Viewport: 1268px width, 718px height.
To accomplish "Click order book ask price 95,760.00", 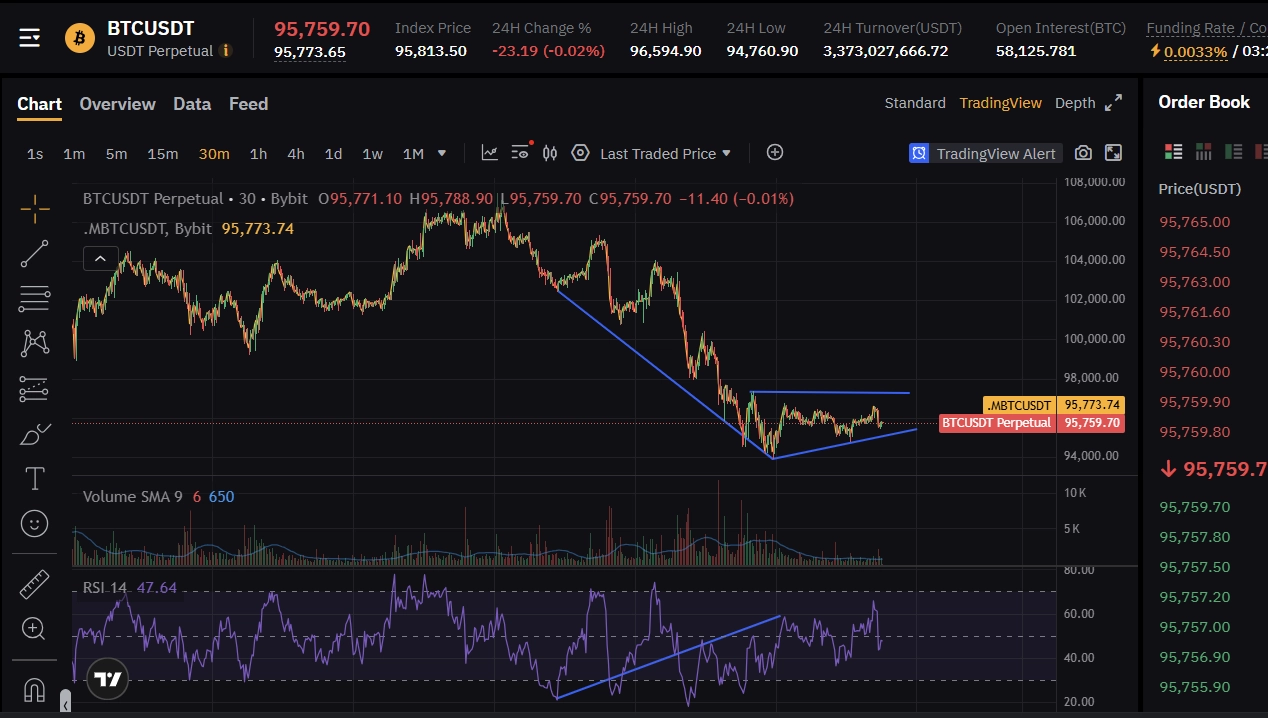I will tap(1194, 372).
